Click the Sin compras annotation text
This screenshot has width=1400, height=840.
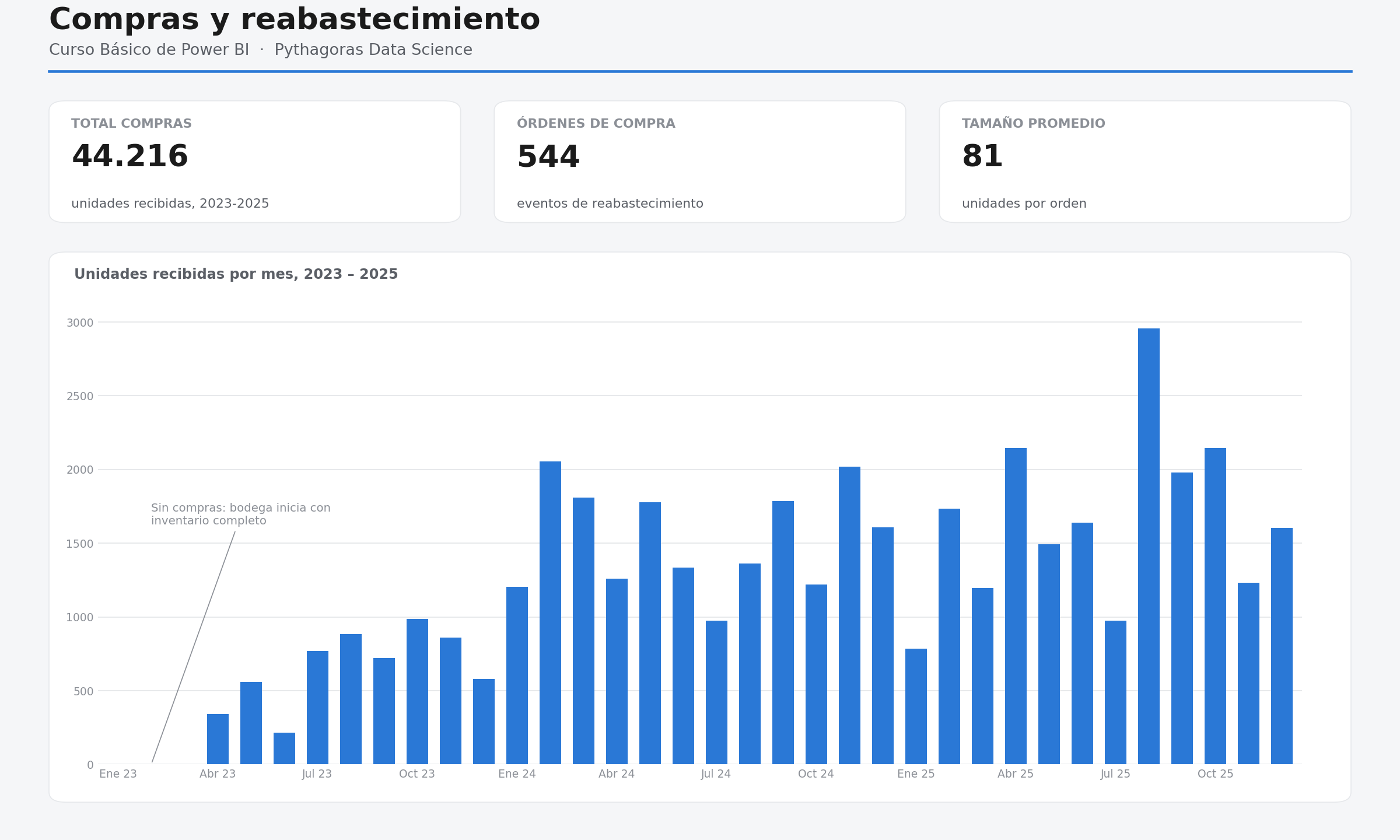240,514
